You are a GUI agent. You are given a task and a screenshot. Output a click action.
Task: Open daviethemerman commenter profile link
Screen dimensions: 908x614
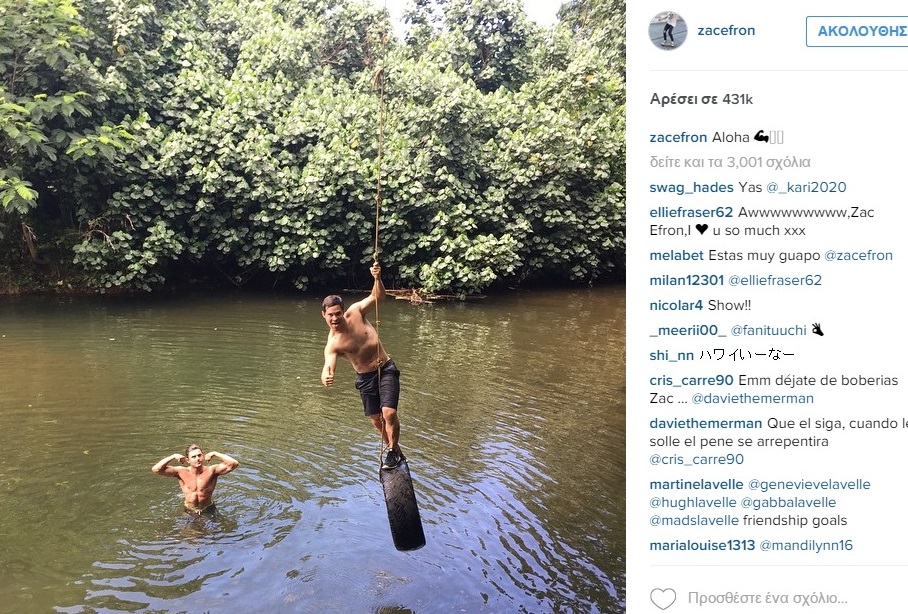point(706,423)
